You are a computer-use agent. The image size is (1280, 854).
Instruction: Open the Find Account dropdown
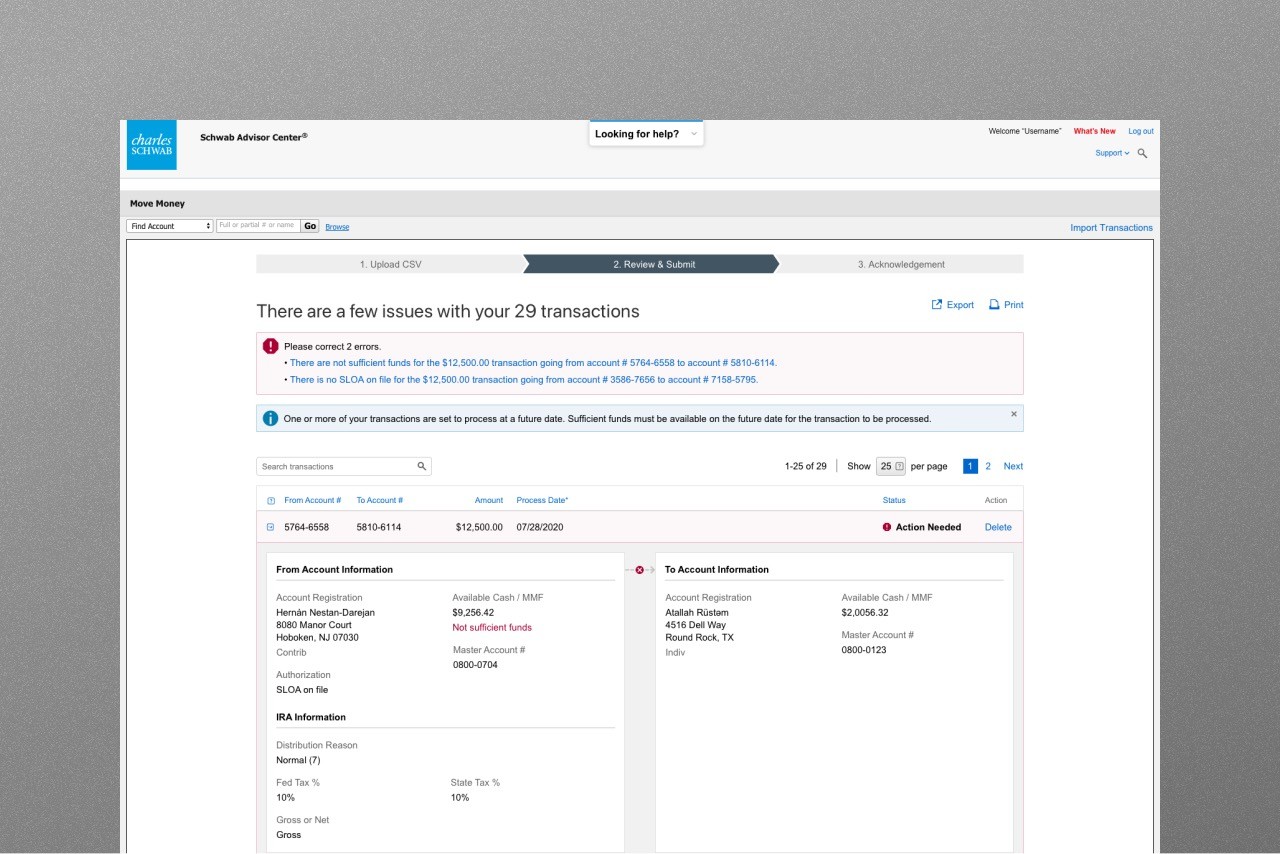[x=170, y=226]
